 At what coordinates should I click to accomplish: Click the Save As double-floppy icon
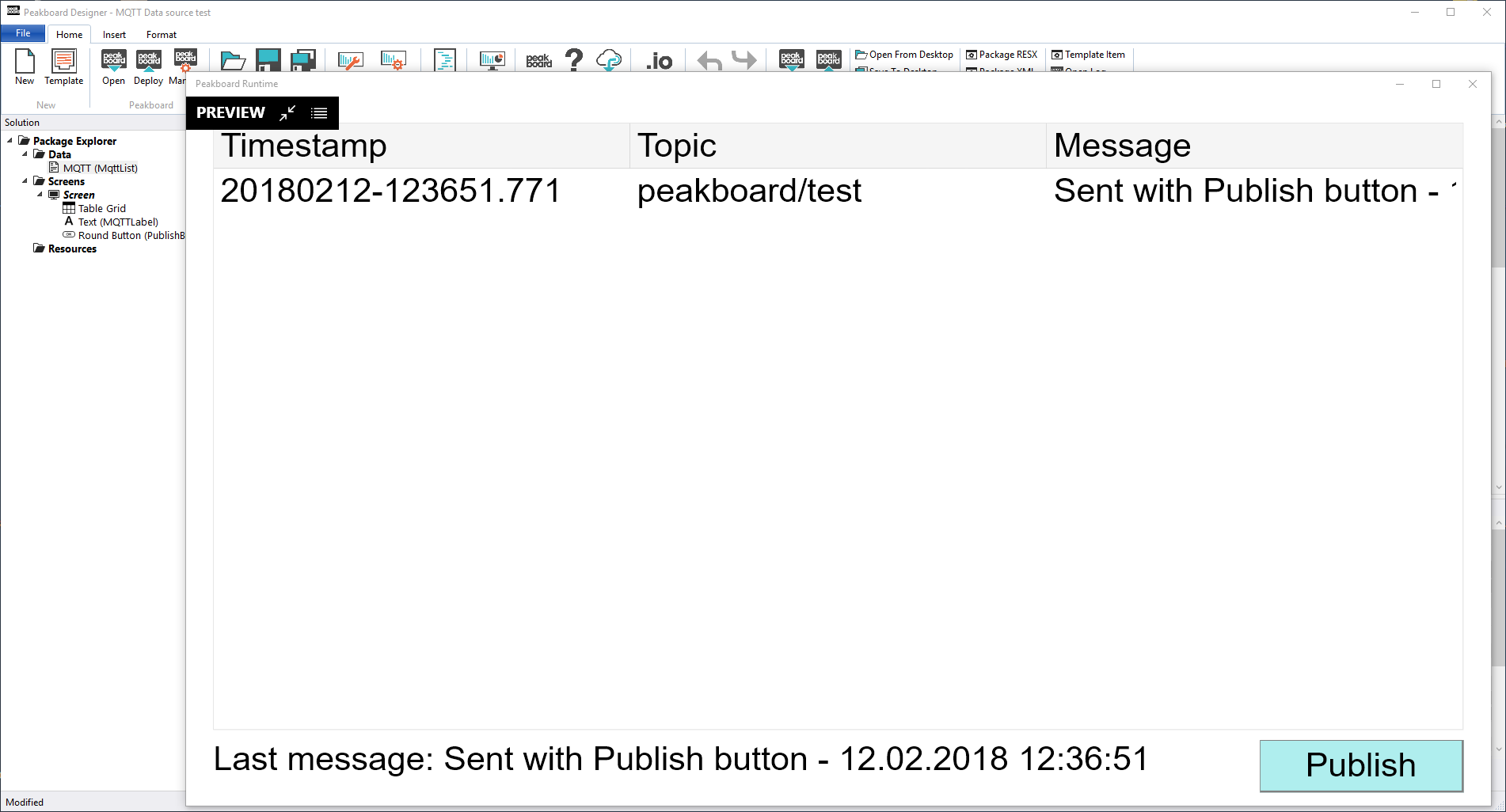(302, 59)
